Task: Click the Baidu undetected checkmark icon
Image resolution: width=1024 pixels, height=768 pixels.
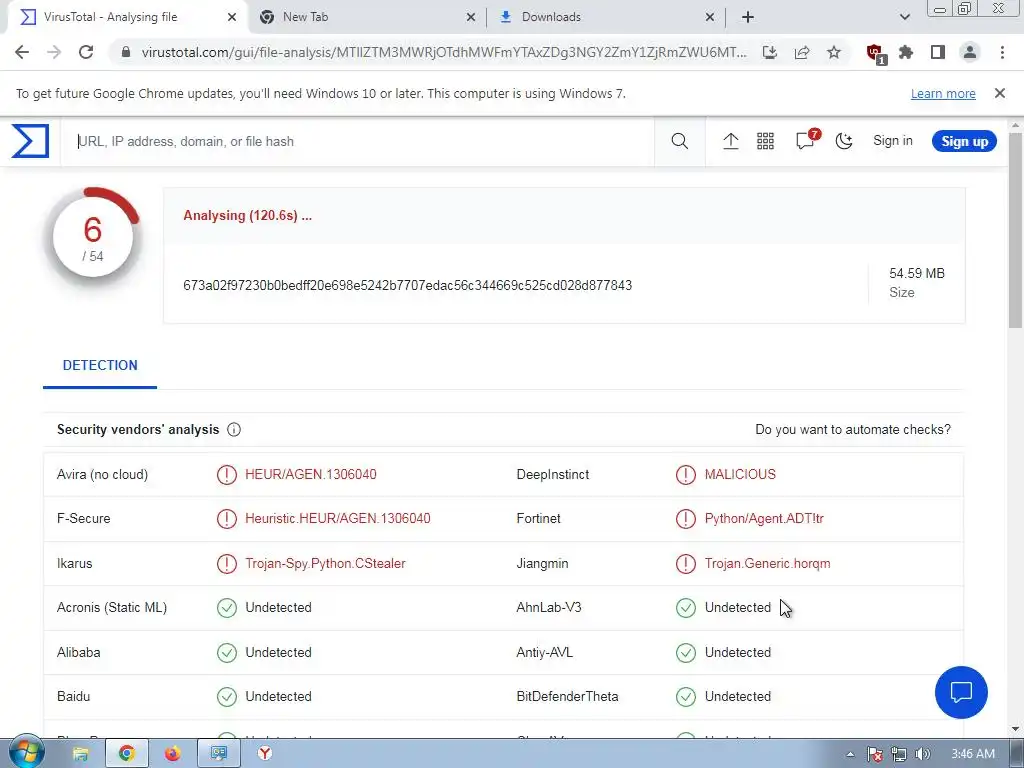Action: point(227,697)
